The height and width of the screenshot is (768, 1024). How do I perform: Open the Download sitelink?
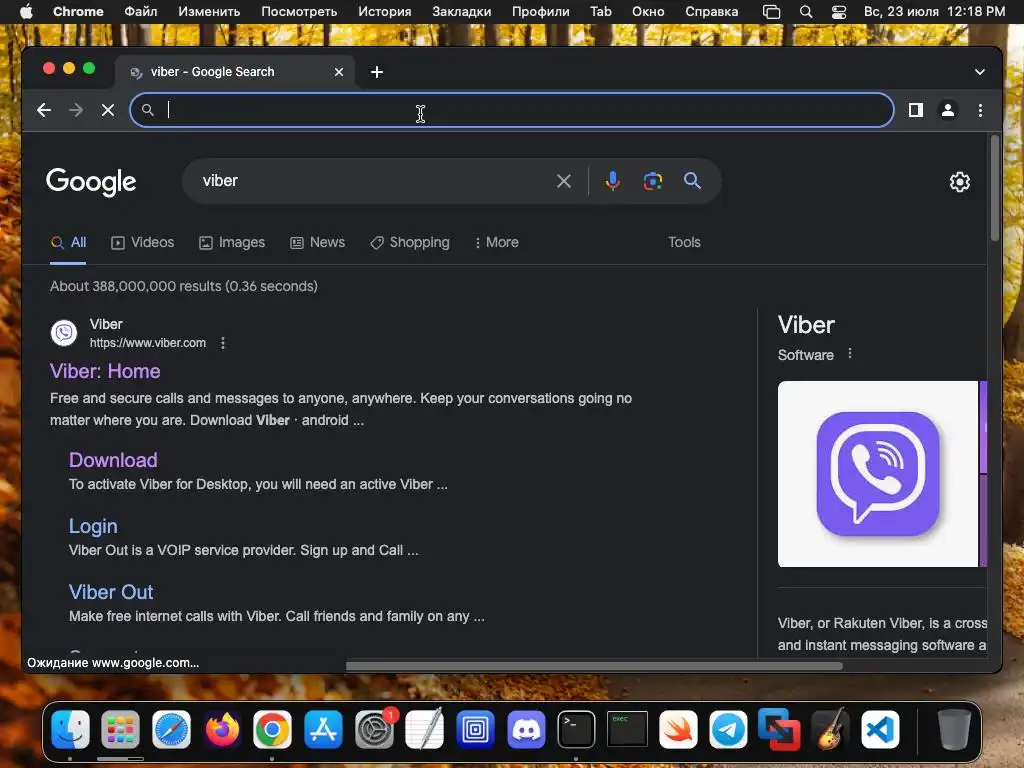pos(113,460)
